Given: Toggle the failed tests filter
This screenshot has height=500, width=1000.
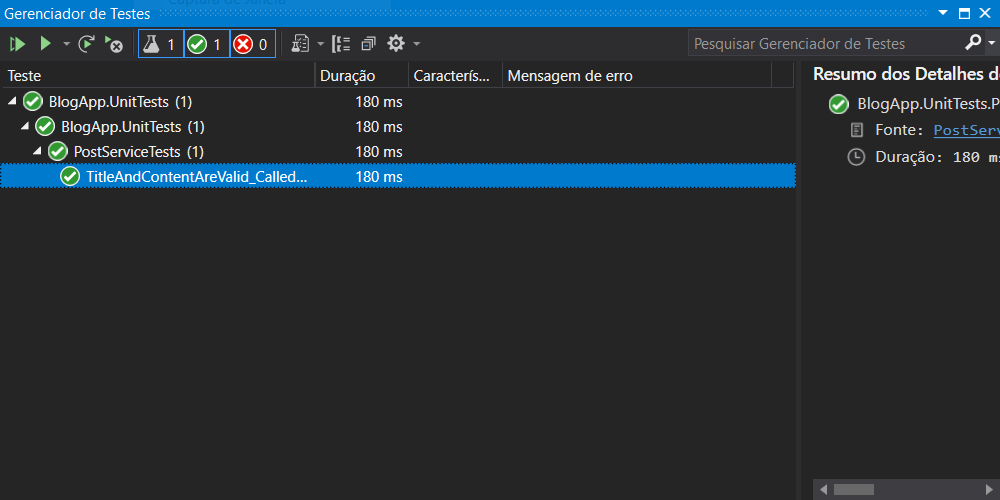Looking at the screenshot, I should tap(252, 44).
